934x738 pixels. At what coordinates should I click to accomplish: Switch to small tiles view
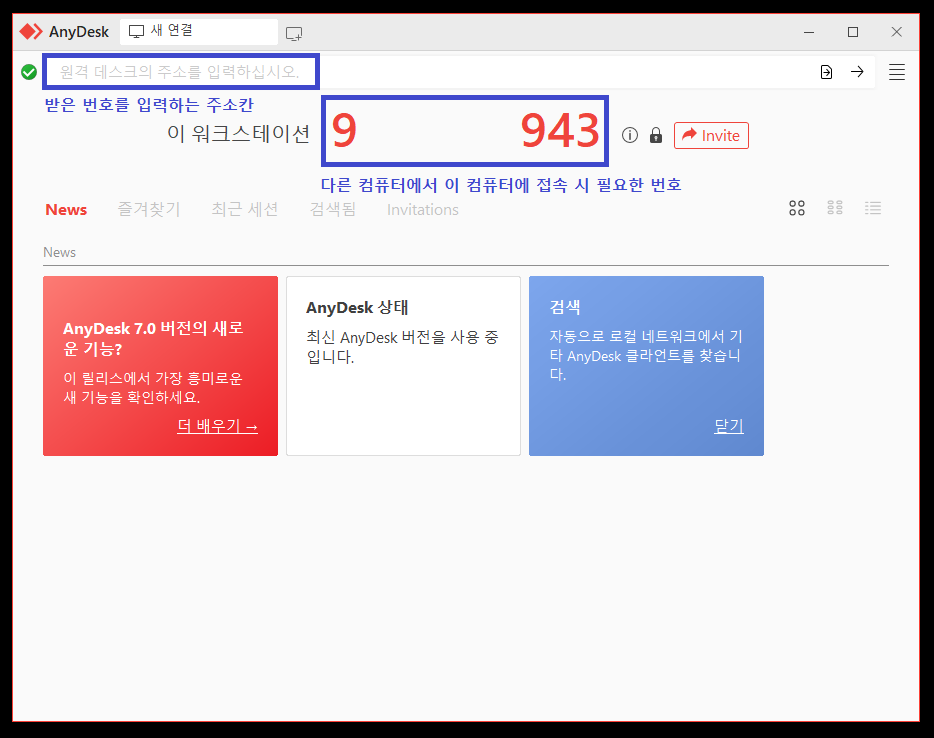pos(835,207)
